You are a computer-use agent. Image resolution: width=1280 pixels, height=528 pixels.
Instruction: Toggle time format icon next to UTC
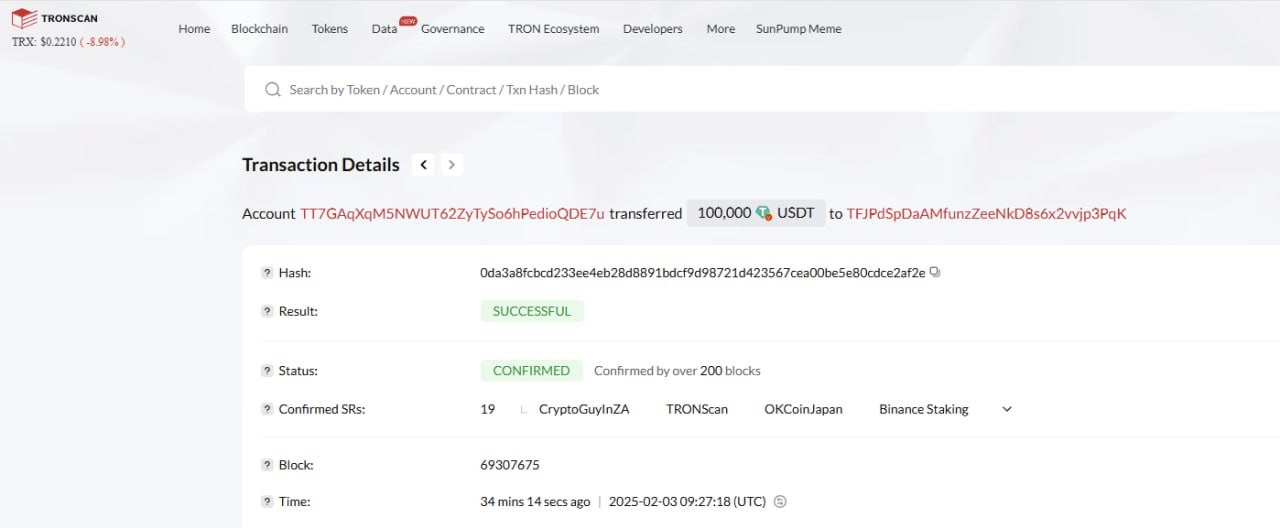[x=781, y=502]
